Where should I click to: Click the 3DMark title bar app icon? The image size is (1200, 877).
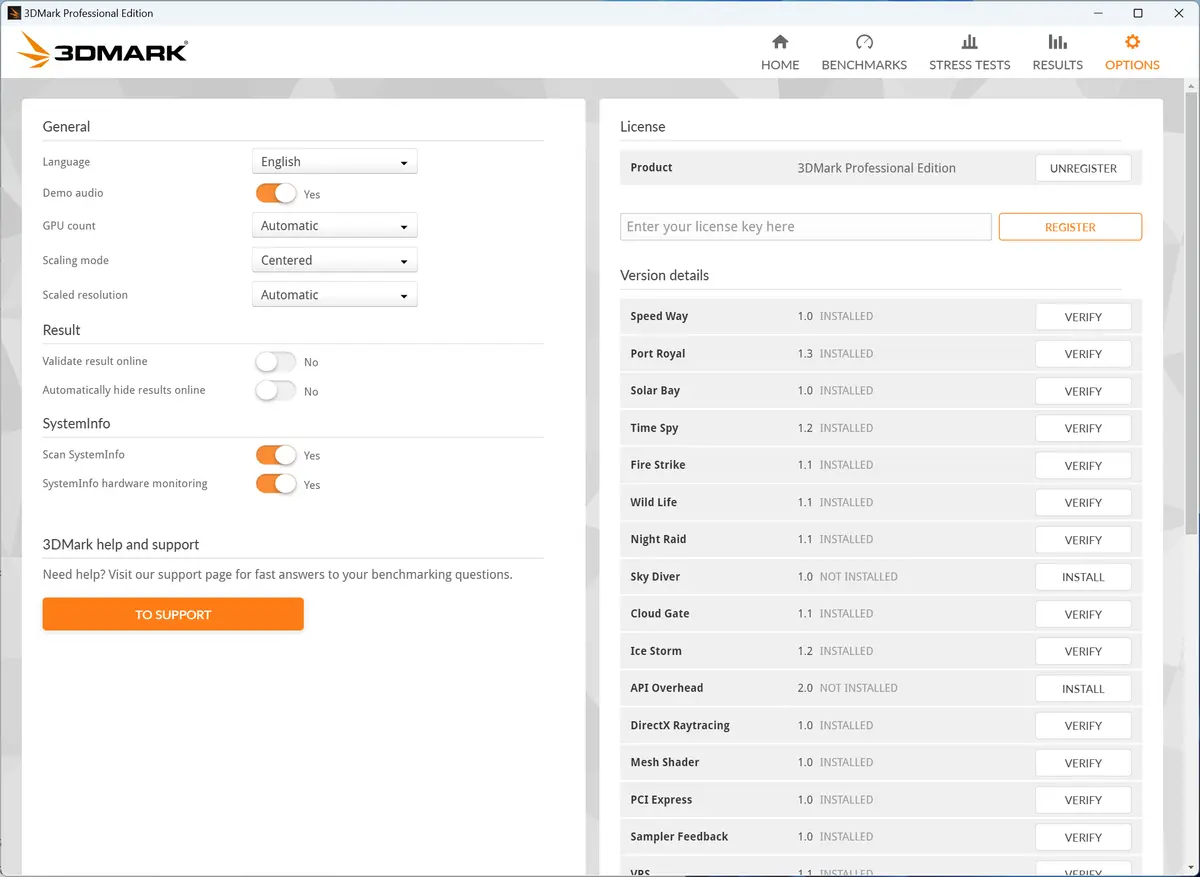14,13
